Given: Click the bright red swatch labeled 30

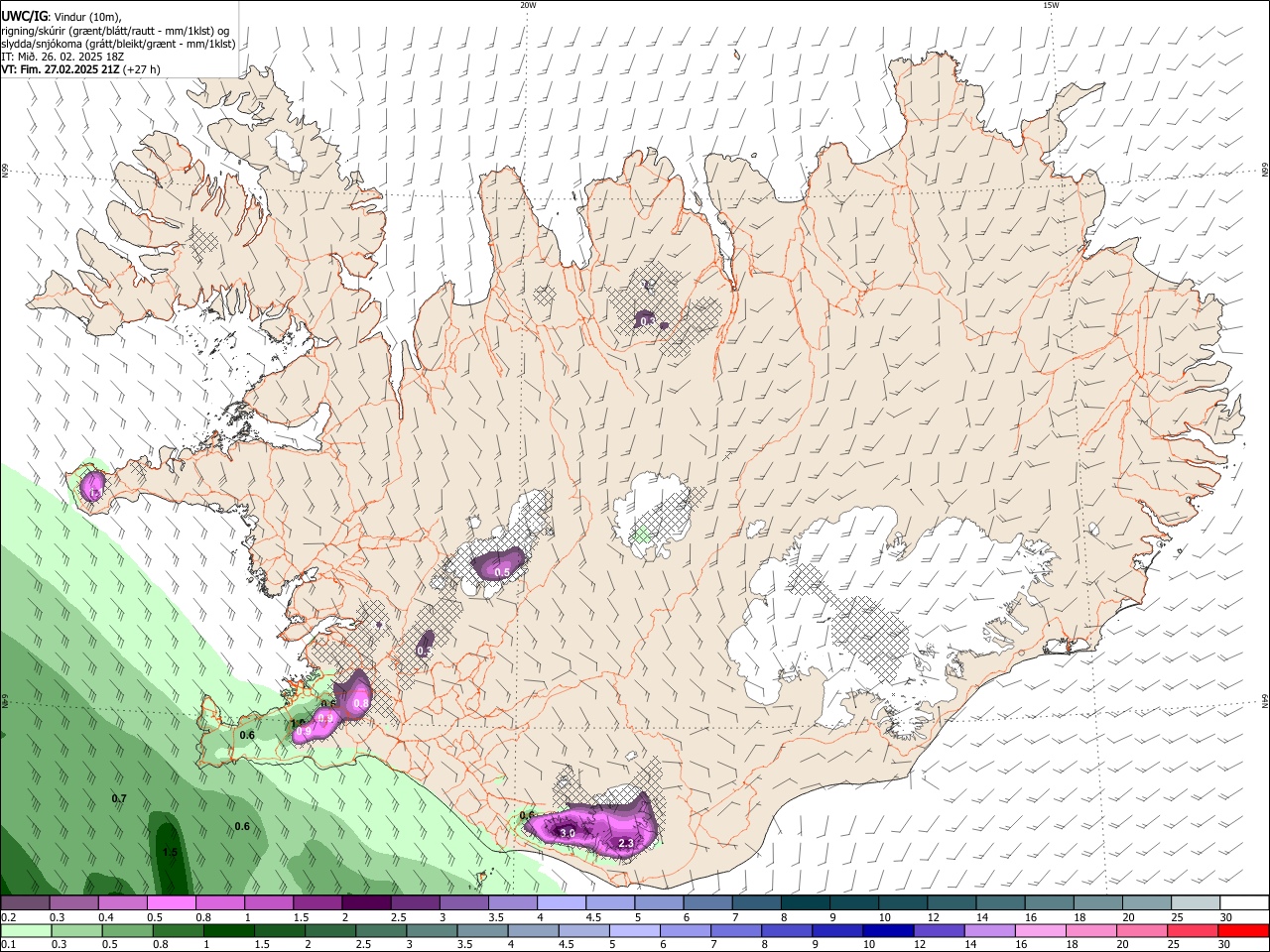Looking at the screenshot, I should [x=1243, y=930].
